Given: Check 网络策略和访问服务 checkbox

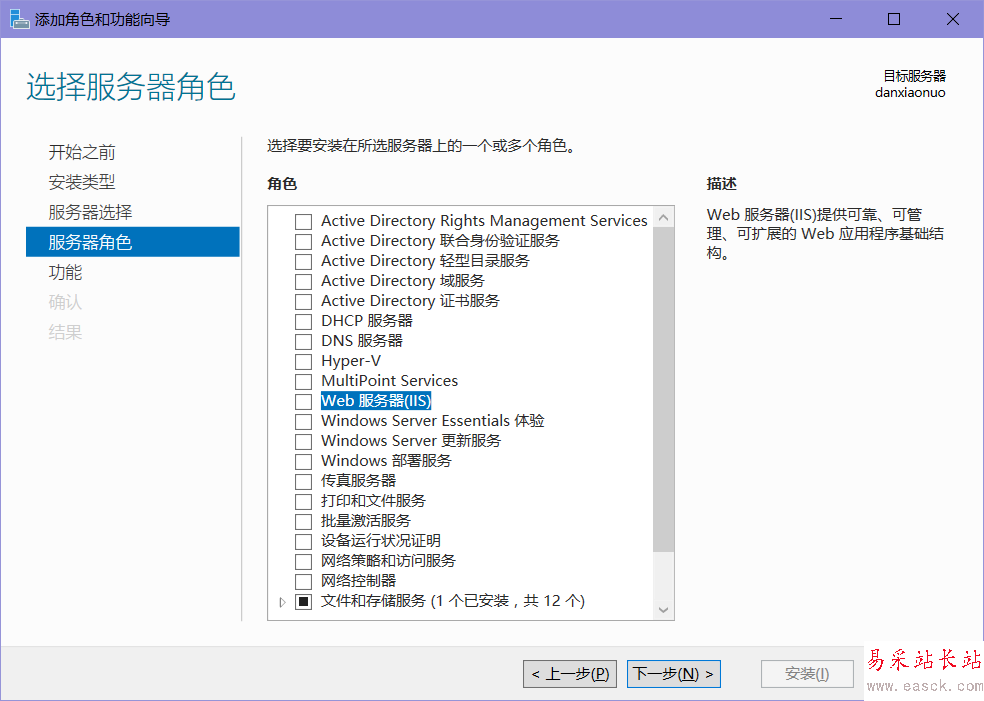Looking at the screenshot, I should [x=304, y=562].
